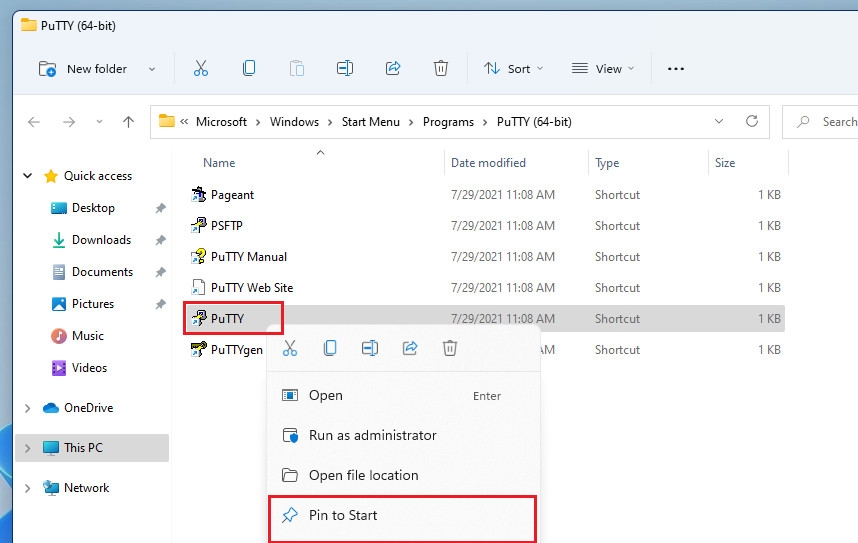The image size is (858, 543).
Task: Unpin Desktop using its pin icon
Action: pos(160,208)
